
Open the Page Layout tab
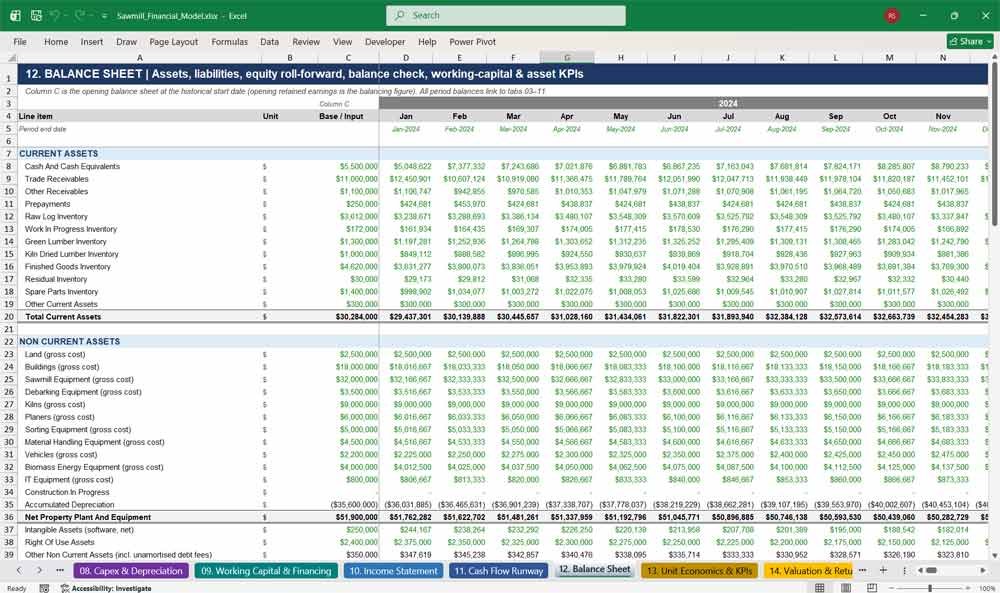(x=173, y=41)
